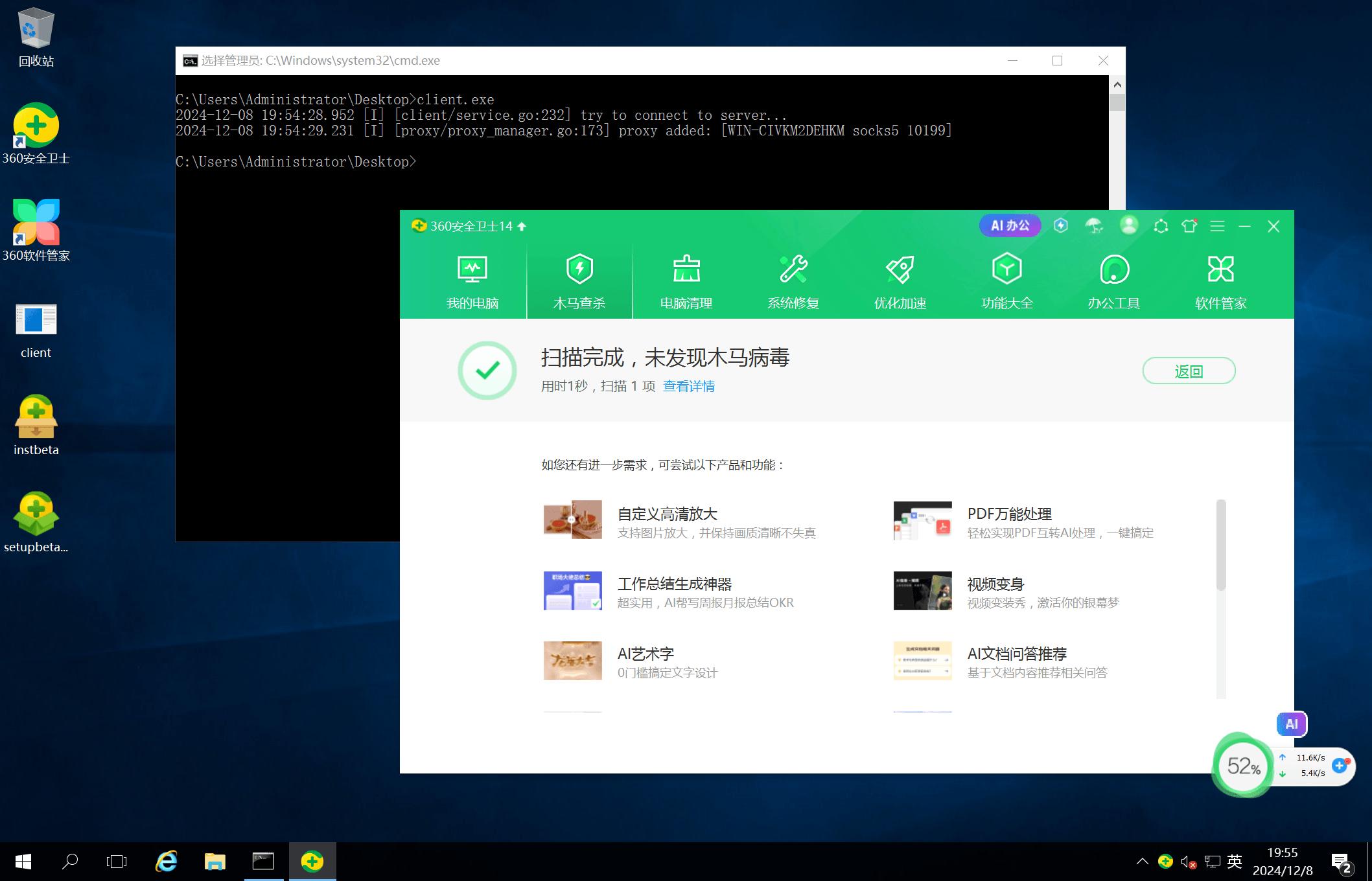This screenshot has width=1372, height=881.
Task: Click the network tray icon
Action: (x=1212, y=862)
